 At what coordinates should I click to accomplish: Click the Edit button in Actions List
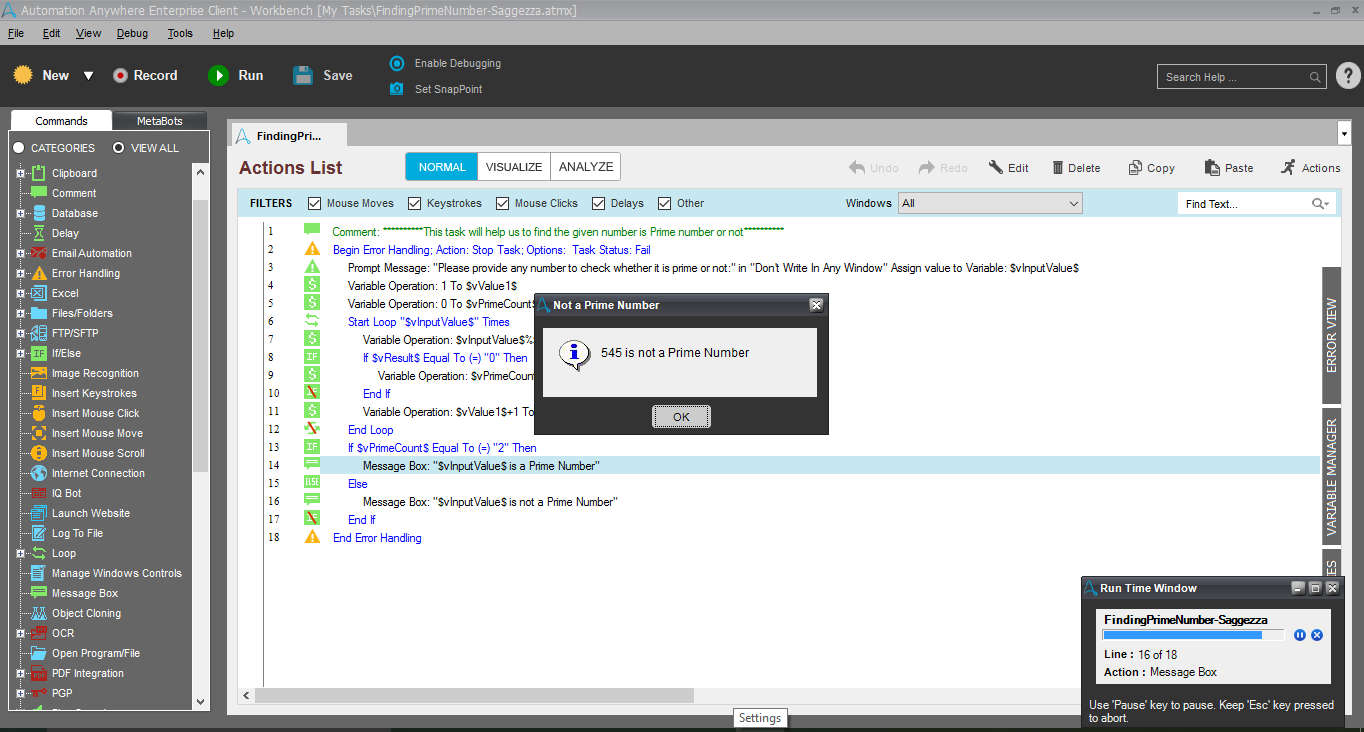point(1008,168)
